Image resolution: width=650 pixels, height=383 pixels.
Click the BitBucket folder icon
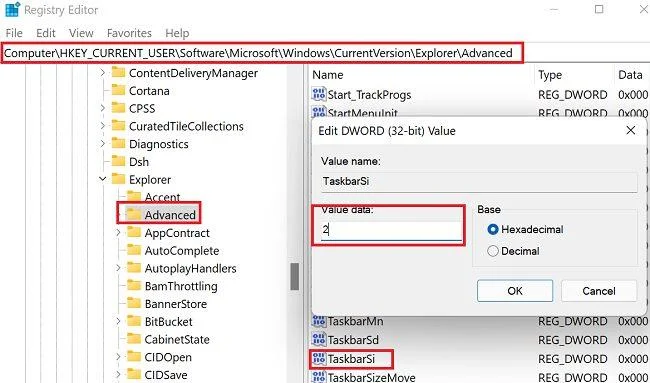click(134, 322)
